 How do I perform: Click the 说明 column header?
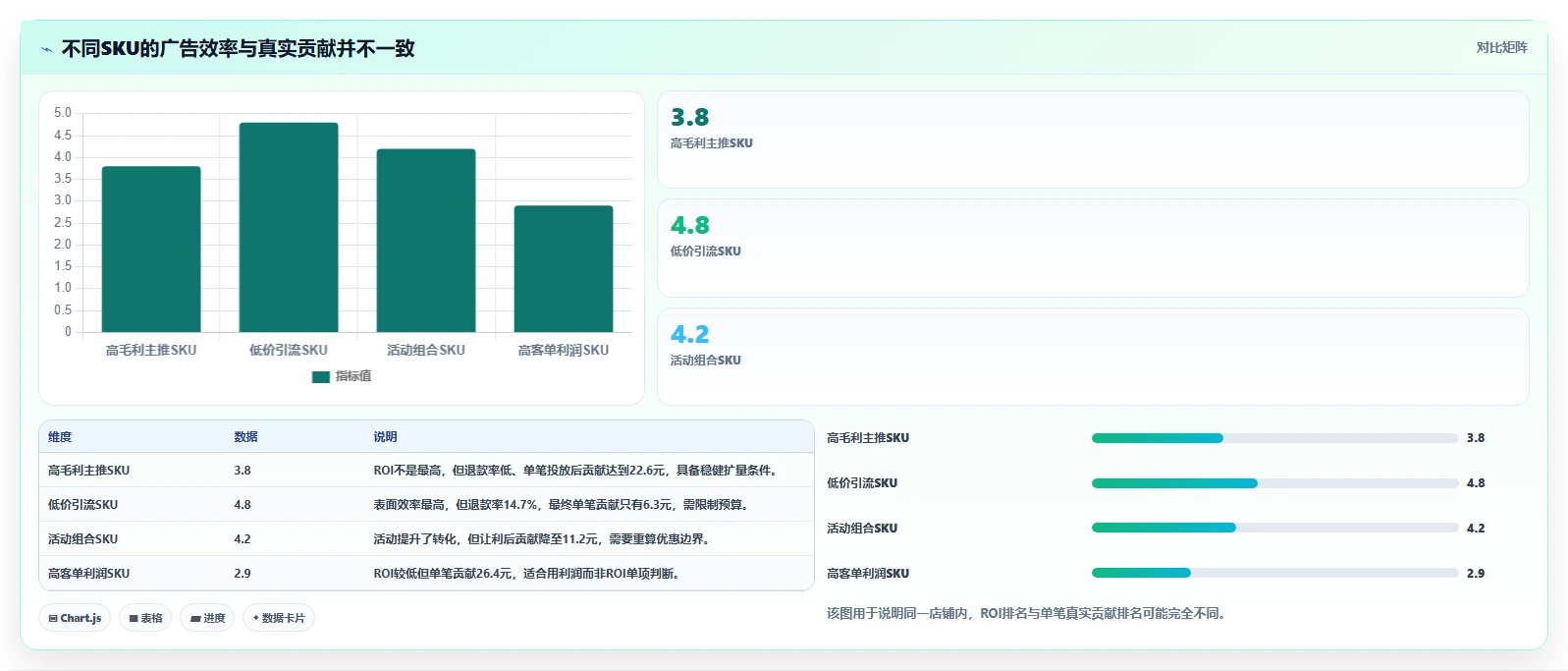pos(385,437)
